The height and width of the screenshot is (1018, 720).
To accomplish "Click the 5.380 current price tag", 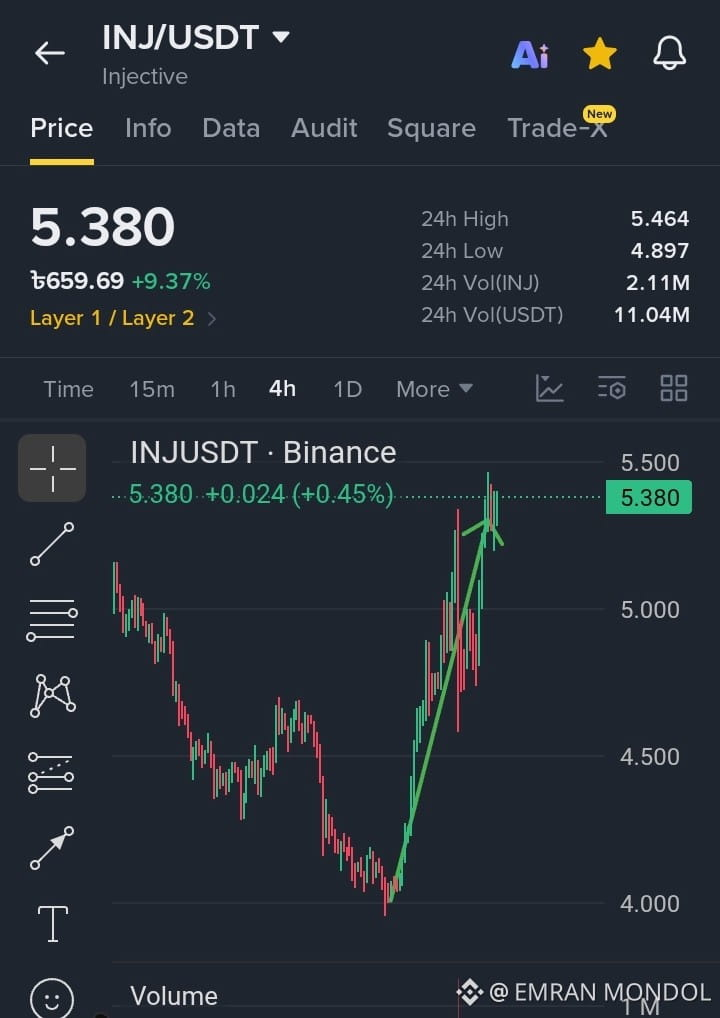I will pyautogui.click(x=649, y=497).
